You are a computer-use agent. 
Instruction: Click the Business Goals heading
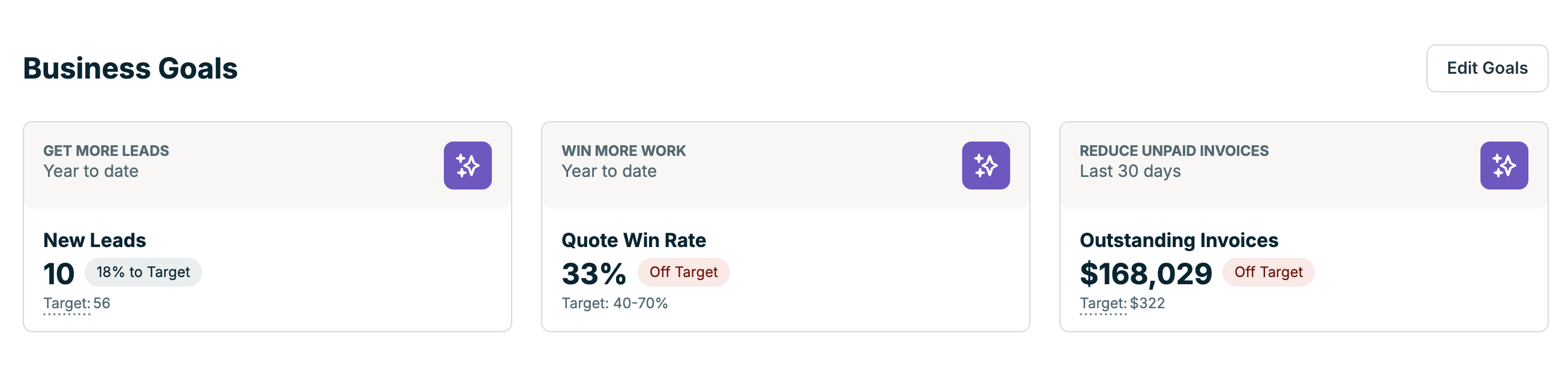click(x=130, y=68)
